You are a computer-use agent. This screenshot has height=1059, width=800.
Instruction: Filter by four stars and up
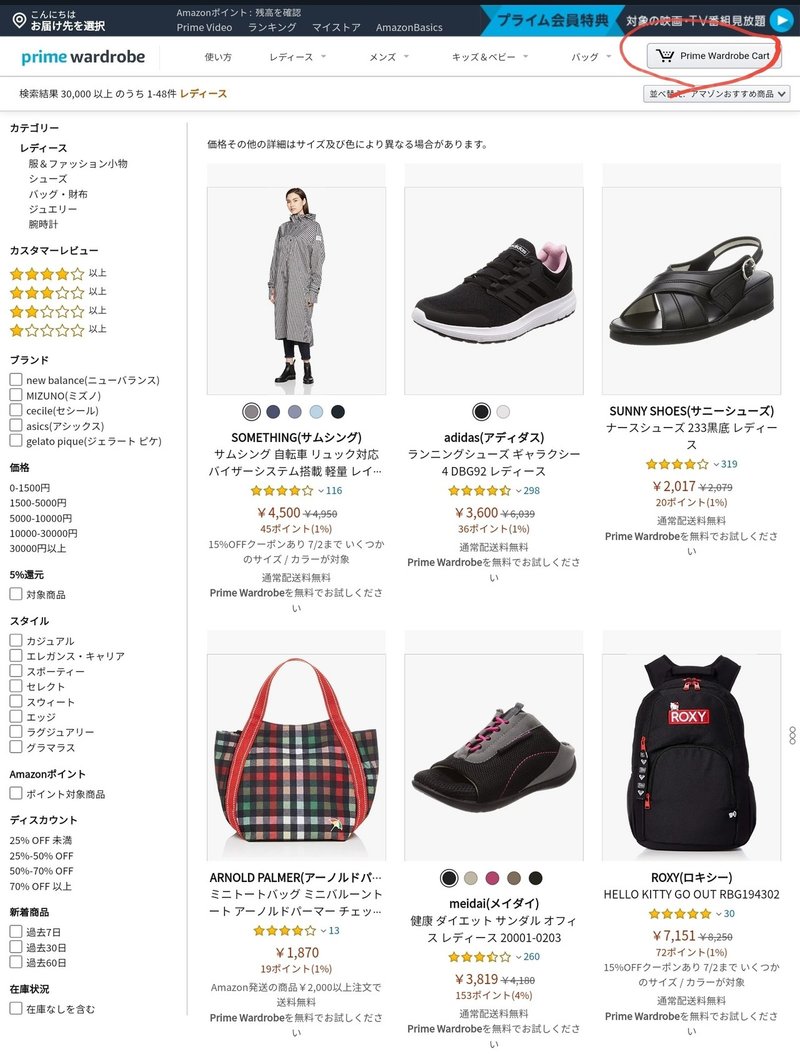[x=58, y=274]
